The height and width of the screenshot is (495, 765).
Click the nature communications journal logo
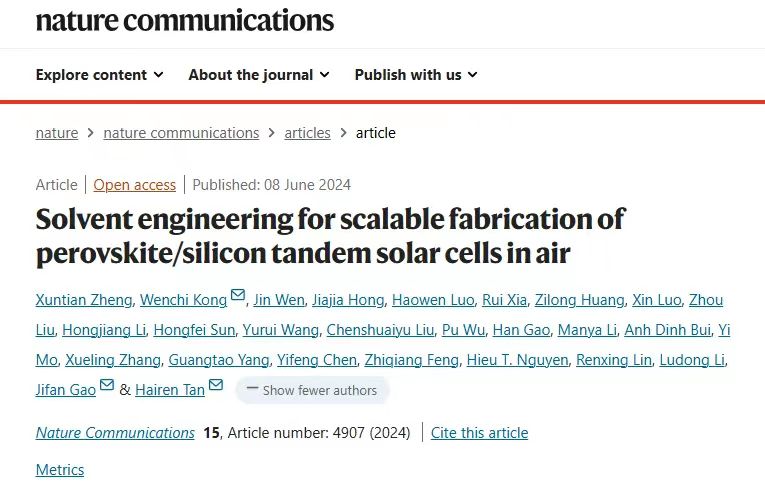pos(185,19)
